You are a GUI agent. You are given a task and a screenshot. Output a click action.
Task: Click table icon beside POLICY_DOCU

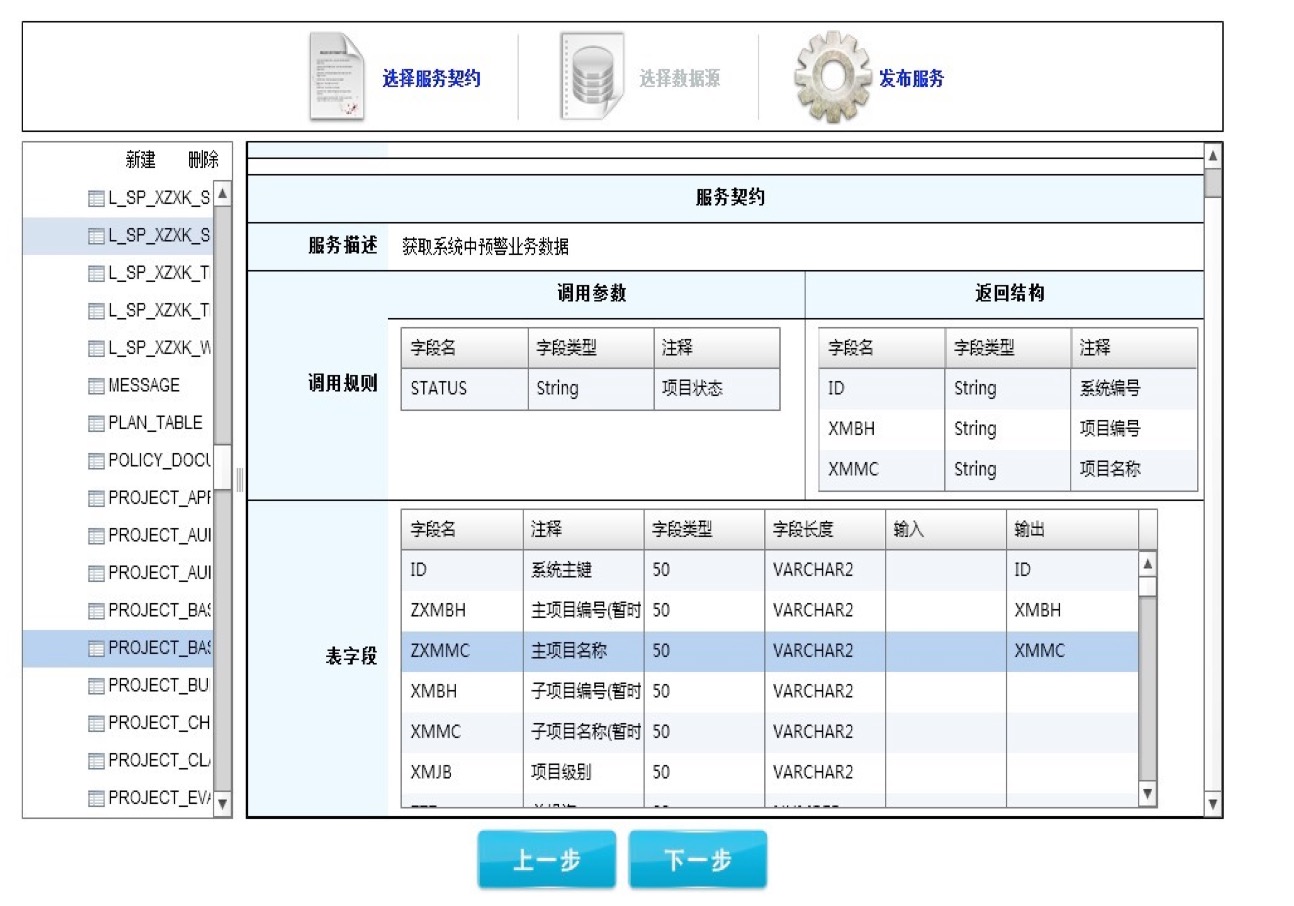(96, 461)
